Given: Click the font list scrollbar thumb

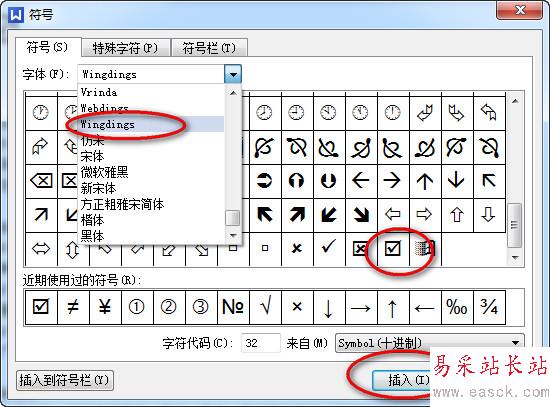Looking at the screenshot, I should click(x=233, y=218).
